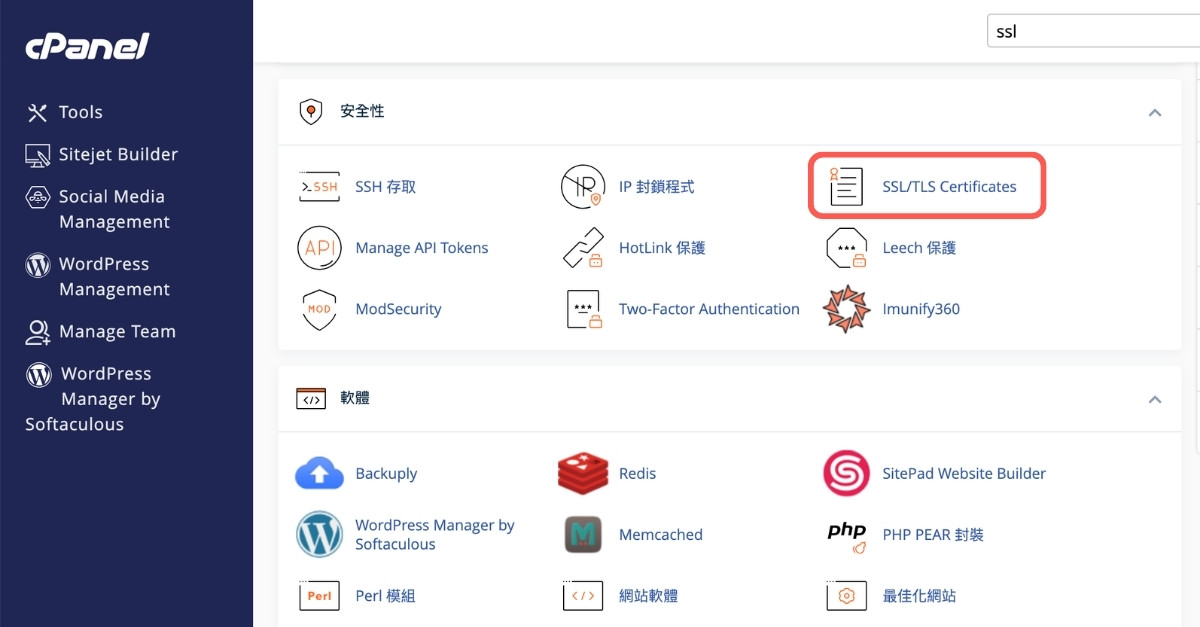Click the Manage API Tokens link

point(422,248)
